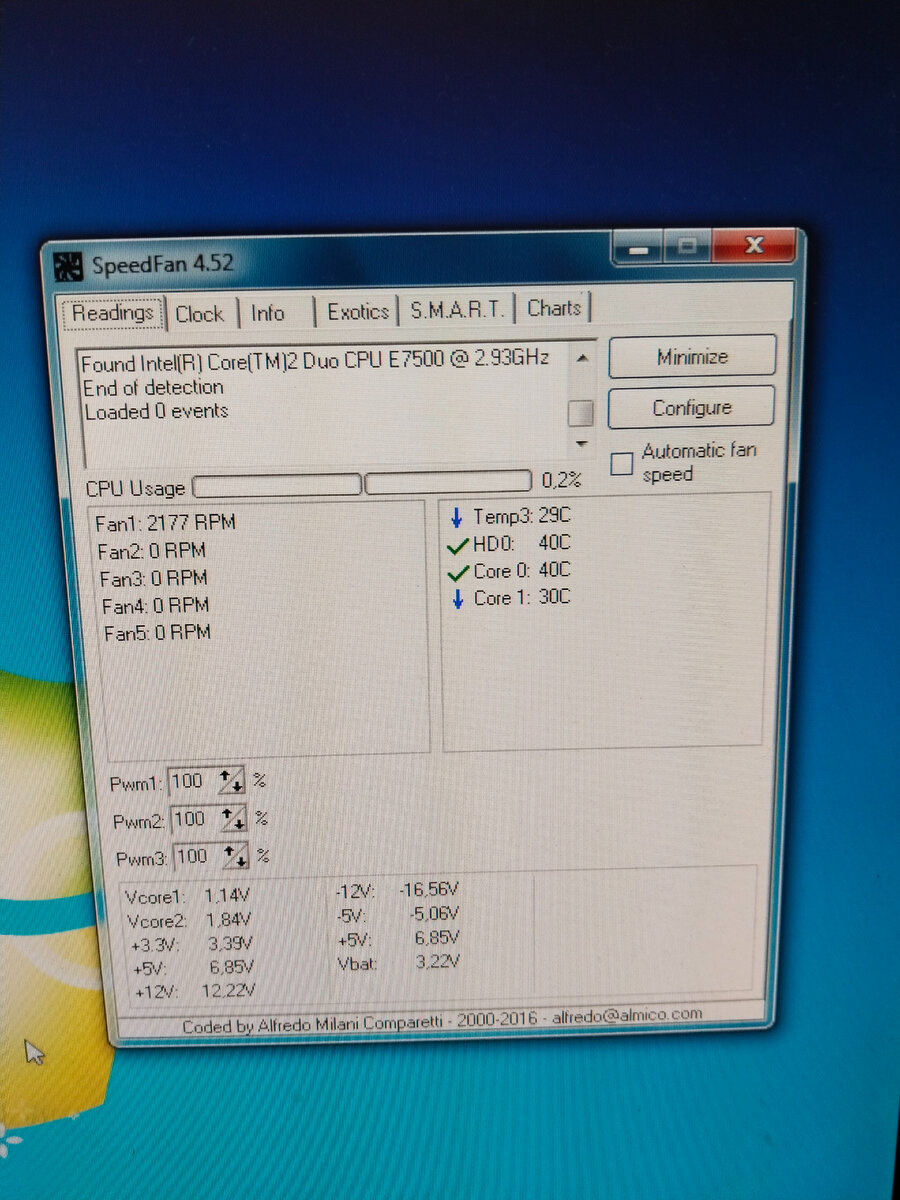Focus the Pwm2 percentage field
Screen dimensions: 900x1200
click(195, 819)
